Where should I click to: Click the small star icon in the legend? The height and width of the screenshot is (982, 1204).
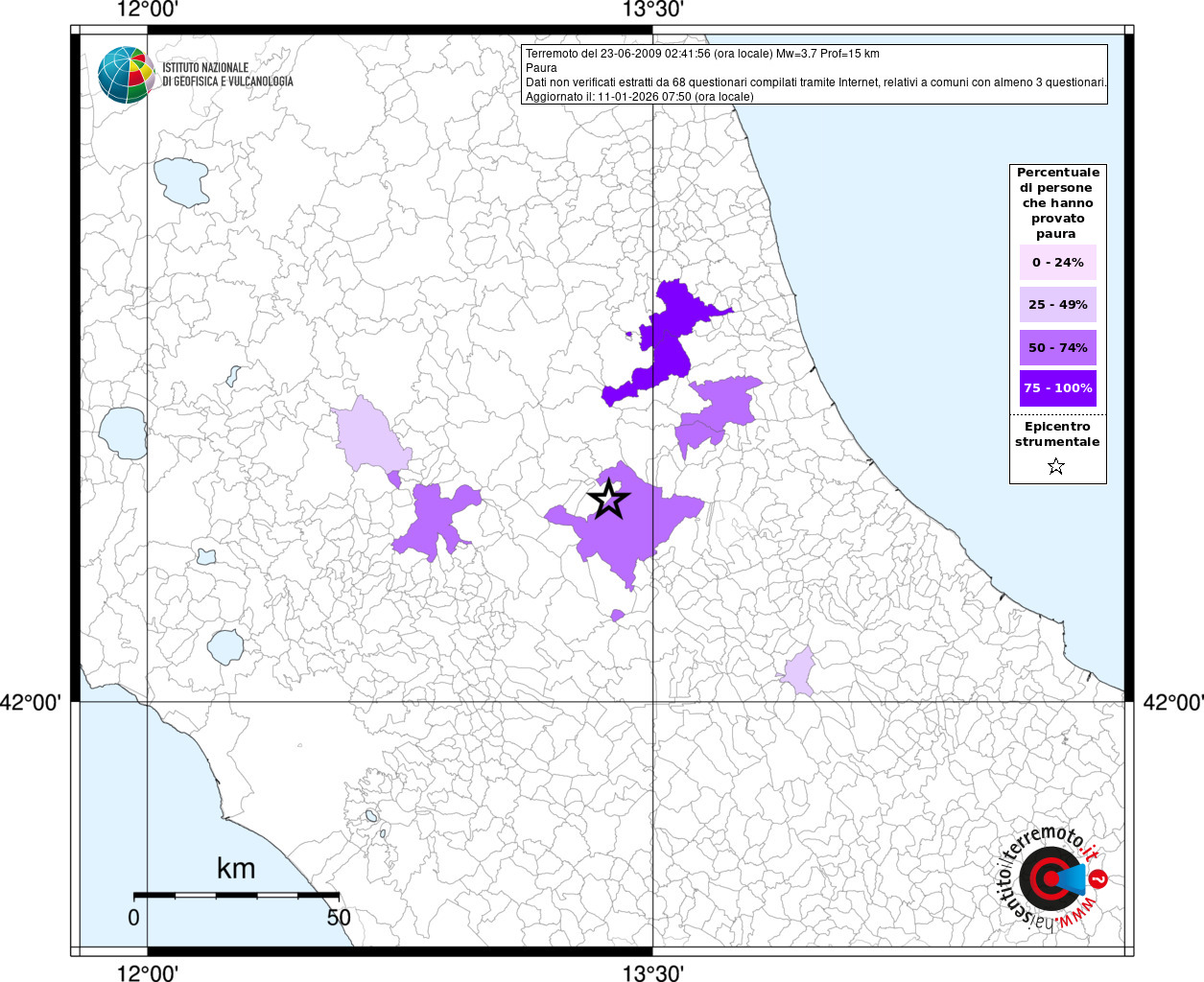click(1056, 467)
